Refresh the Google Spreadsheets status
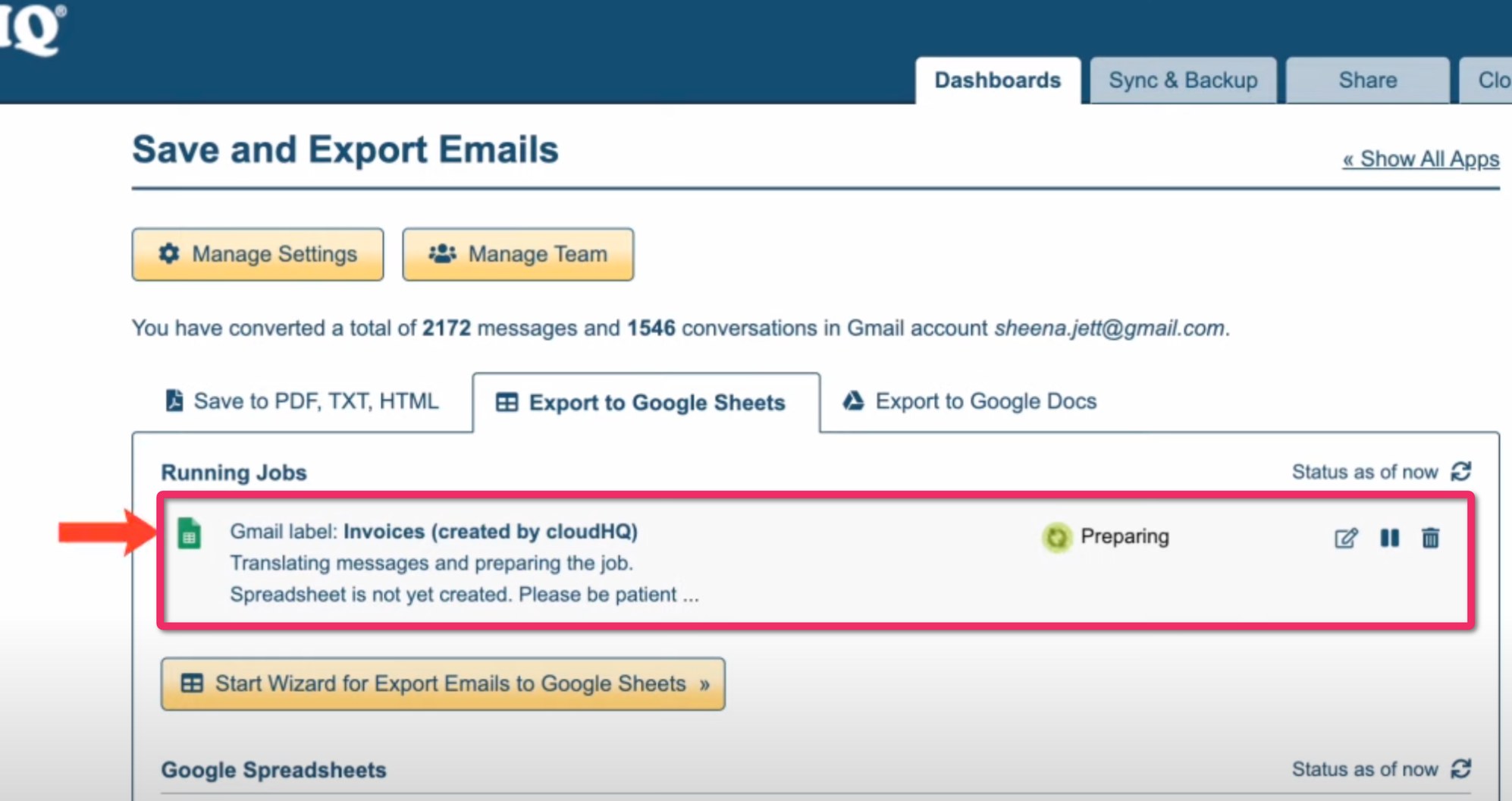The width and height of the screenshot is (1512, 801). click(x=1460, y=769)
